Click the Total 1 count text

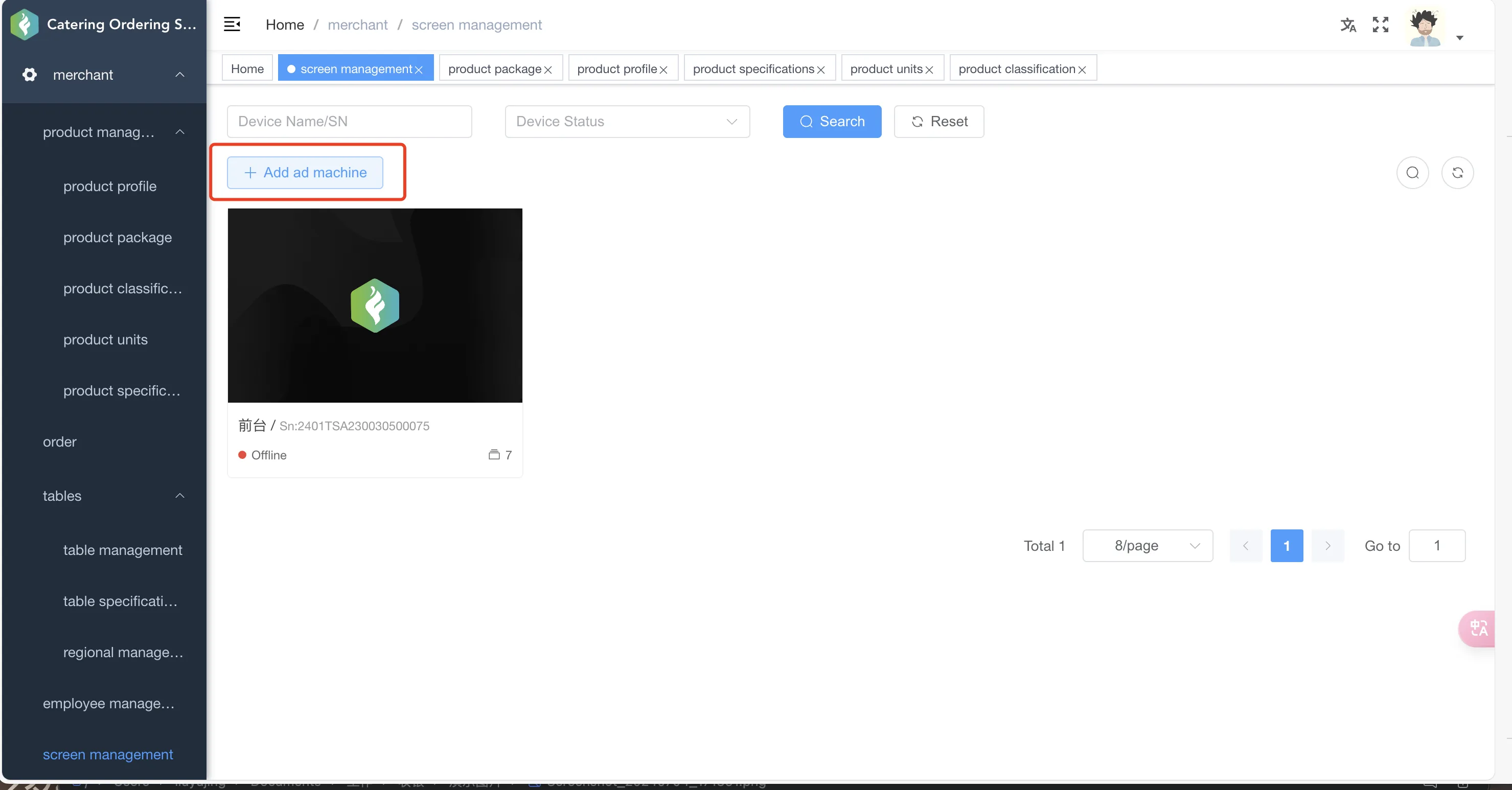tap(1044, 546)
